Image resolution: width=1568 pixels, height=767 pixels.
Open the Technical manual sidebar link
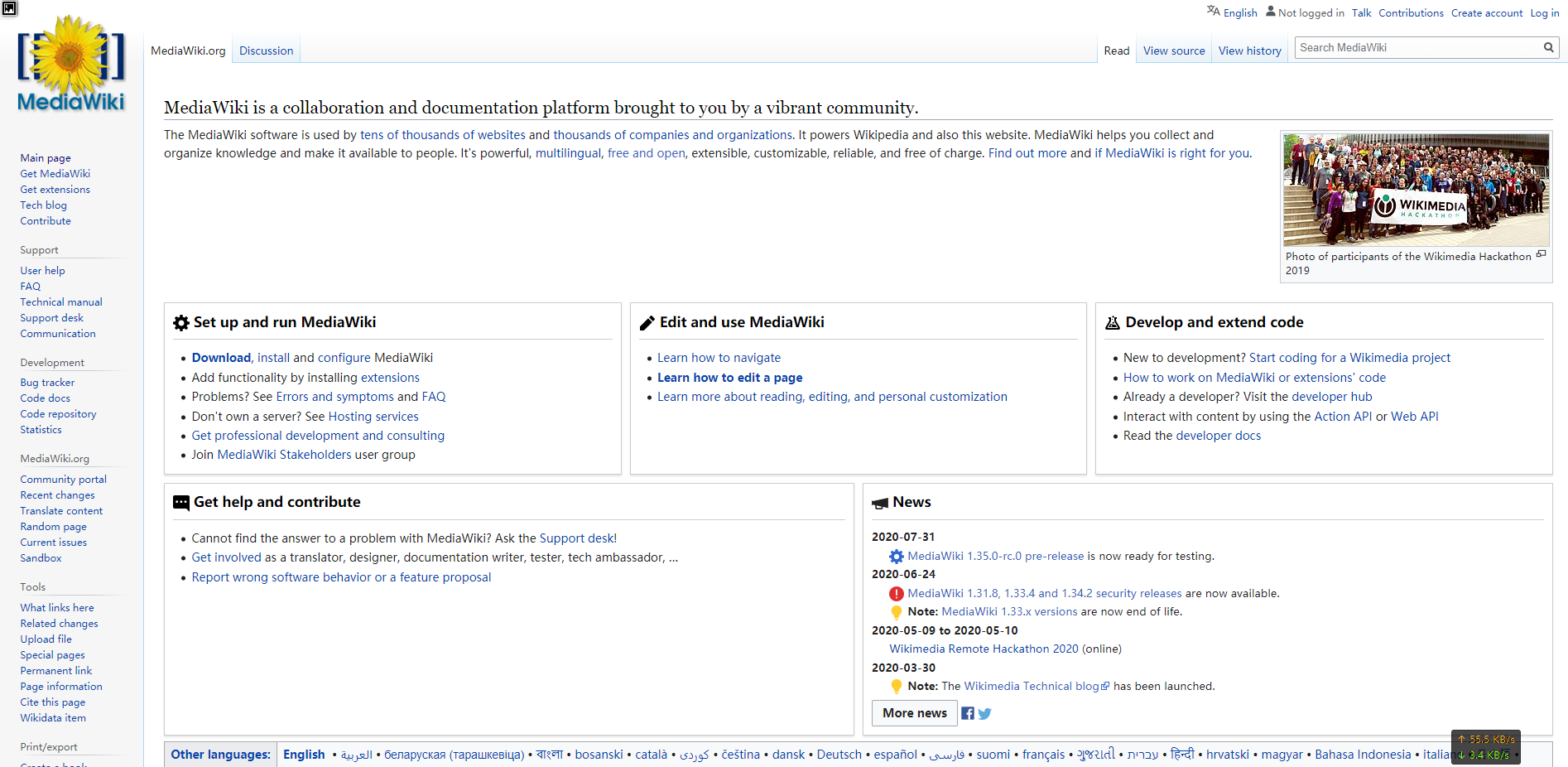tap(61, 302)
